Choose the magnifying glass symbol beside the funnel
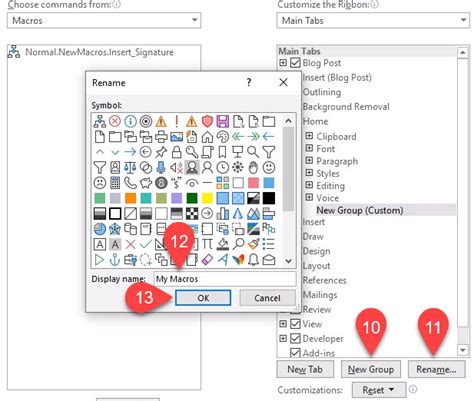The width and height of the screenshot is (474, 401). (x=253, y=152)
